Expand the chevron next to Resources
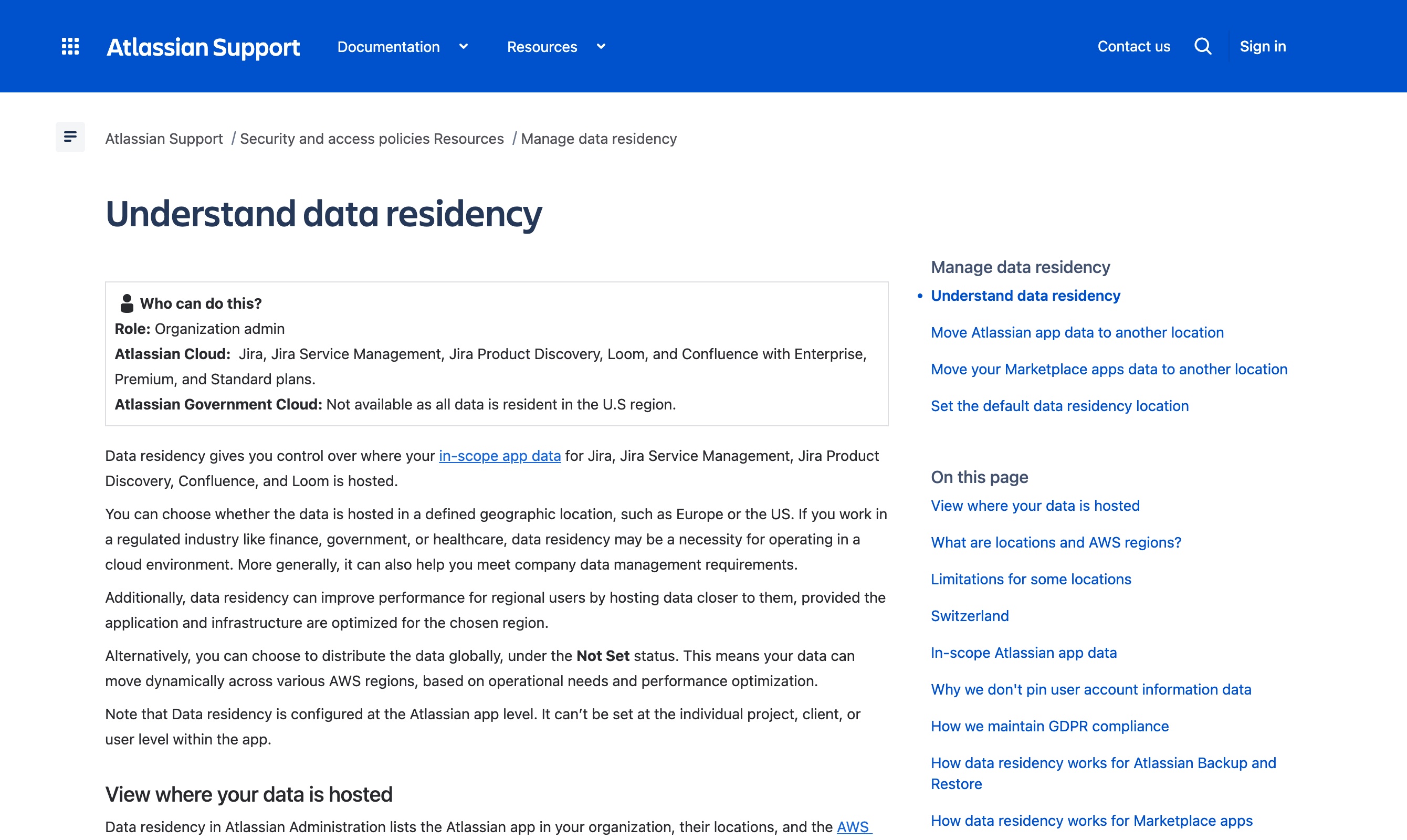This screenshot has width=1407, height=840. (601, 47)
